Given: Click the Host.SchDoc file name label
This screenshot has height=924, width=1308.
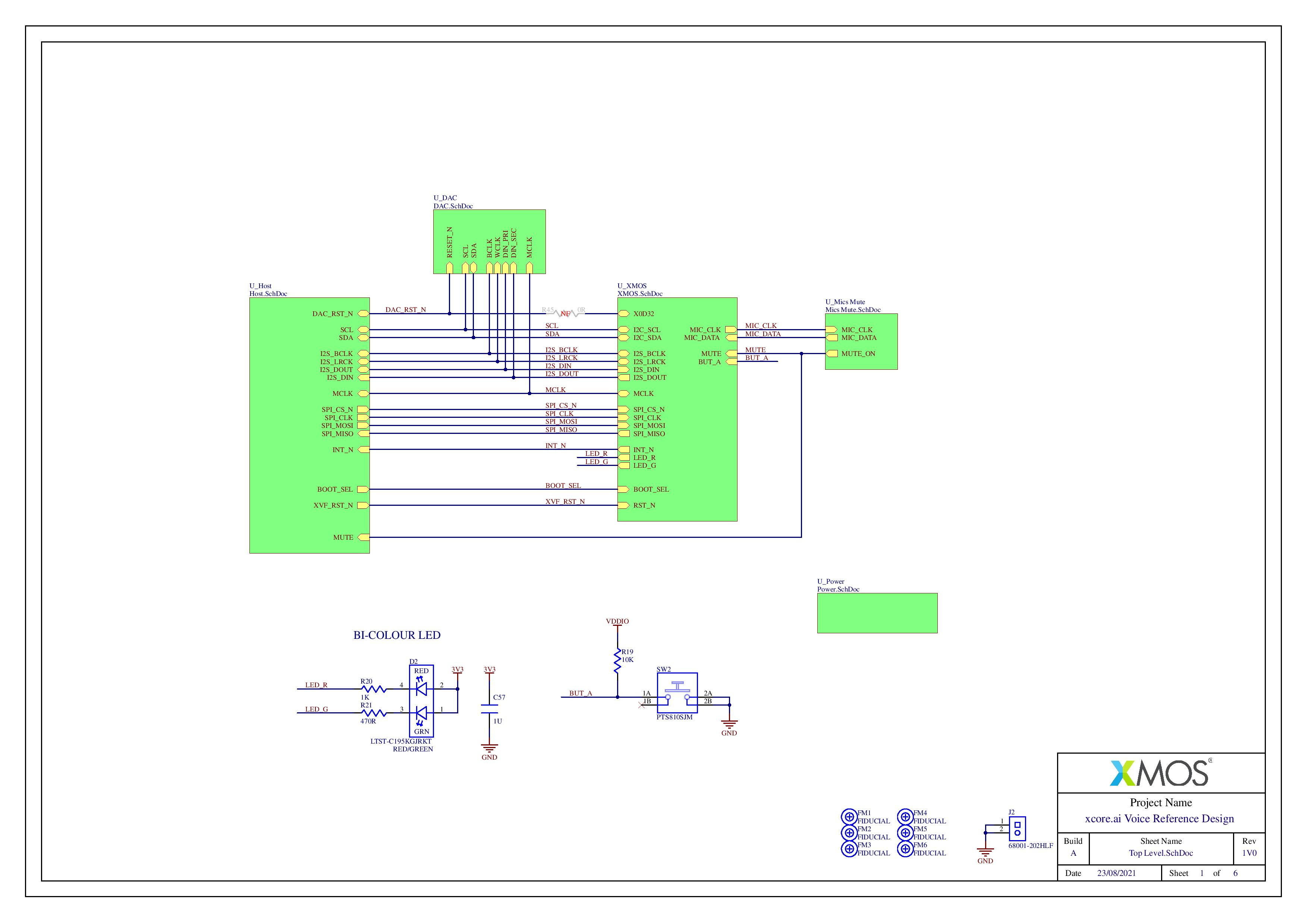Looking at the screenshot, I should (268, 294).
